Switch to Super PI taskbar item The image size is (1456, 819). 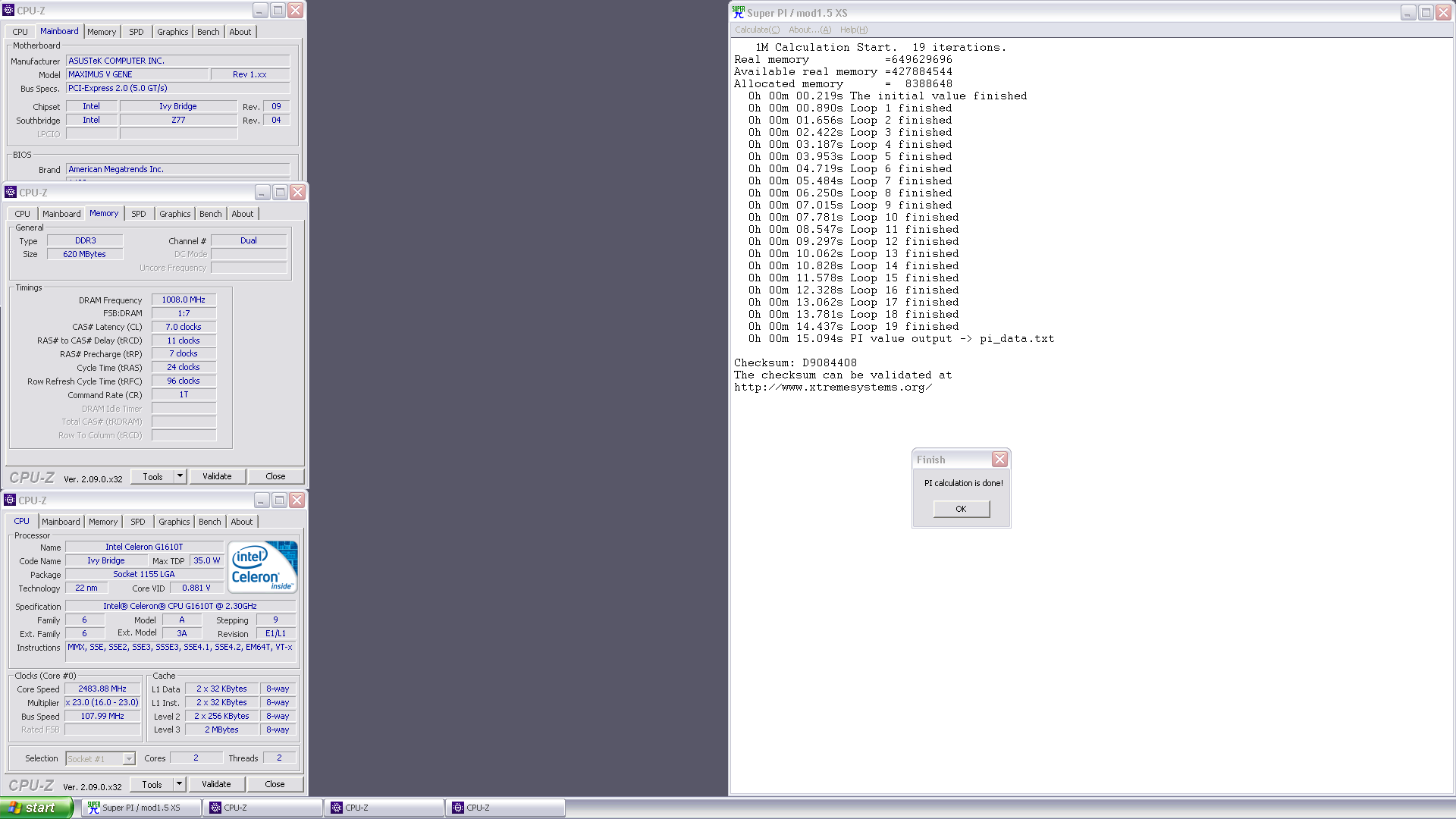click(x=141, y=808)
